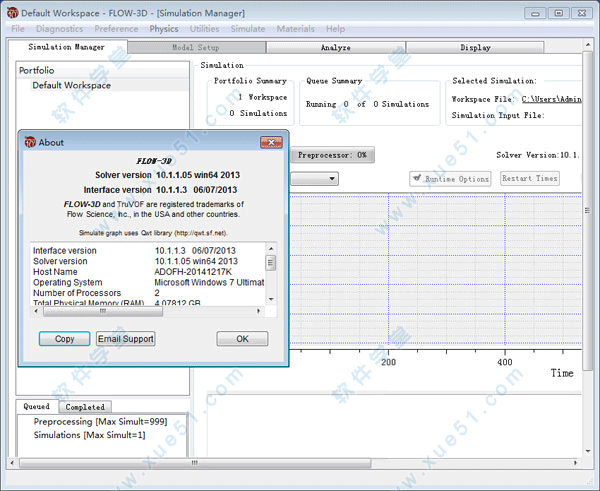Open the Help menu
The height and width of the screenshot is (491, 600).
pyautogui.click(x=335, y=29)
